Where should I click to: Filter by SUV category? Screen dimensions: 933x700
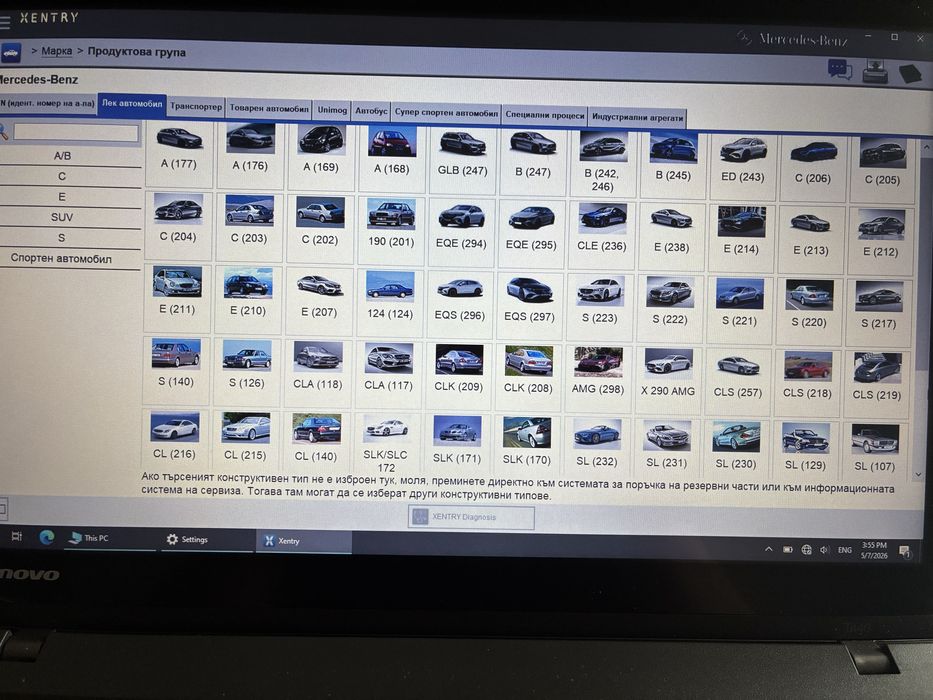[x=62, y=217]
